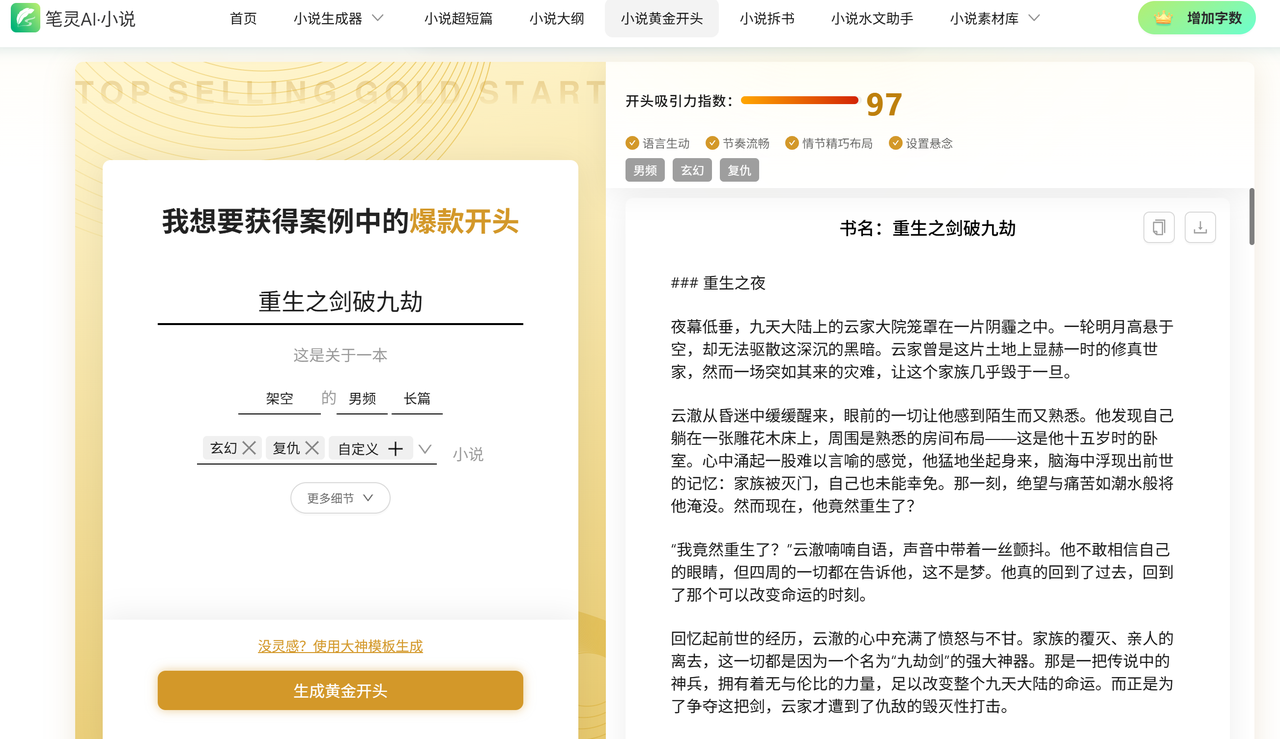This screenshot has height=739, width=1280.
Task: Open 没灵感?使用大神模板生成 link
Action: [340, 646]
